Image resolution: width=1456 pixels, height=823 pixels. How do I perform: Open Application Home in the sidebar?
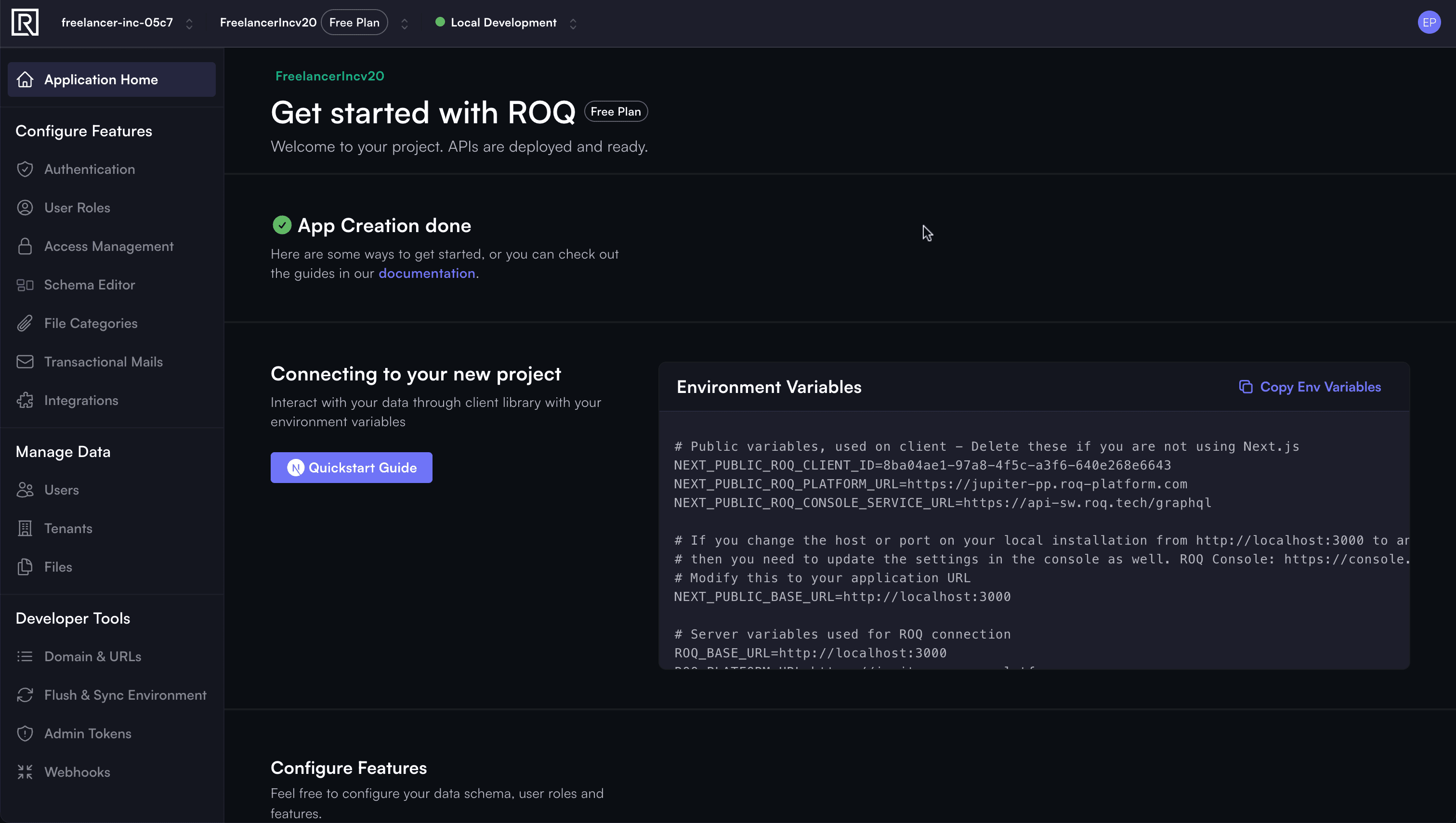coord(111,80)
